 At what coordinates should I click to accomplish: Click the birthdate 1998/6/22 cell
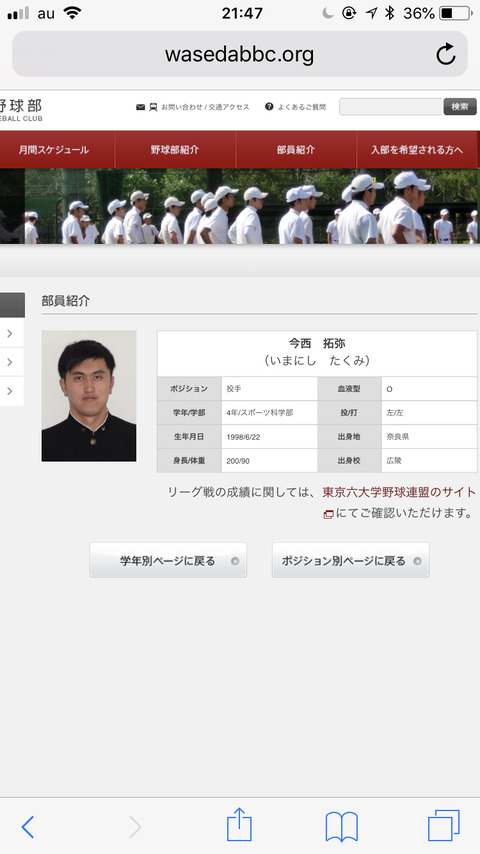(269, 437)
